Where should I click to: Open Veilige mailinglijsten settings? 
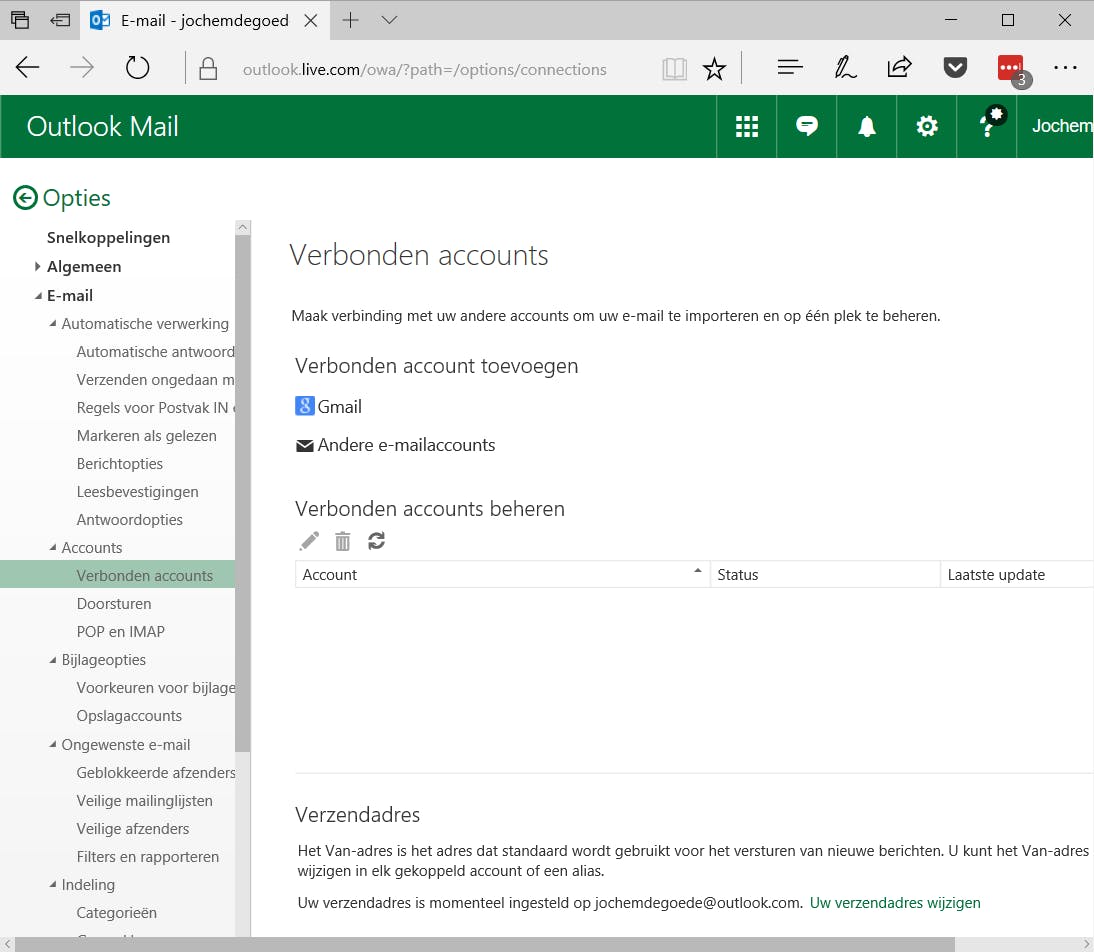pos(144,801)
